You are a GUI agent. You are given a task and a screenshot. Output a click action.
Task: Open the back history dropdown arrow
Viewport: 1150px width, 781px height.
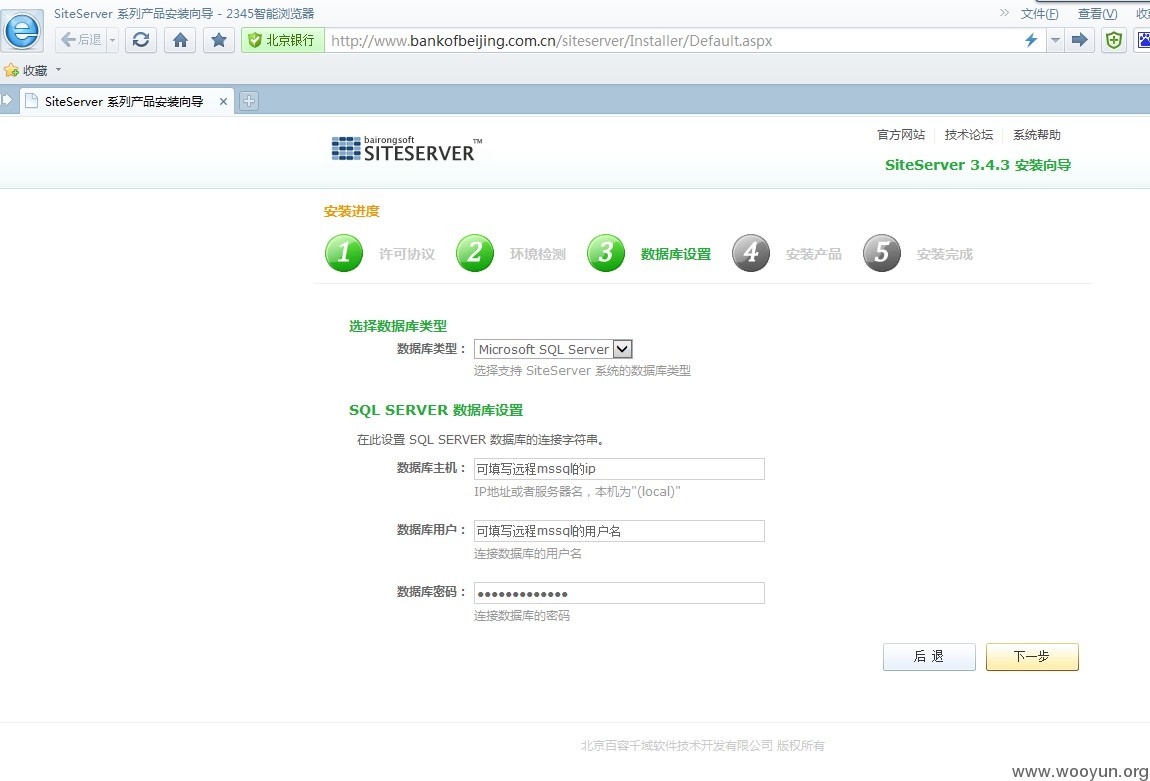coord(112,40)
